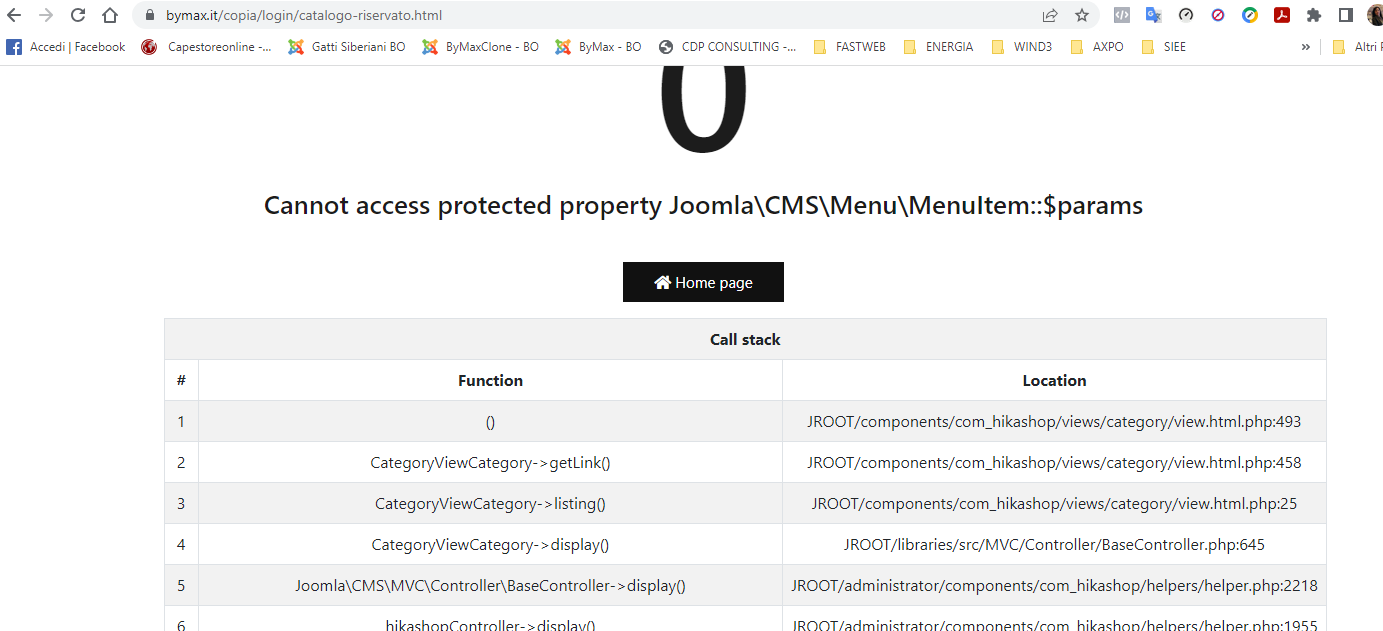This screenshot has width=1383, height=631.
Task: Click the Home page button
Action: [703, 282]
